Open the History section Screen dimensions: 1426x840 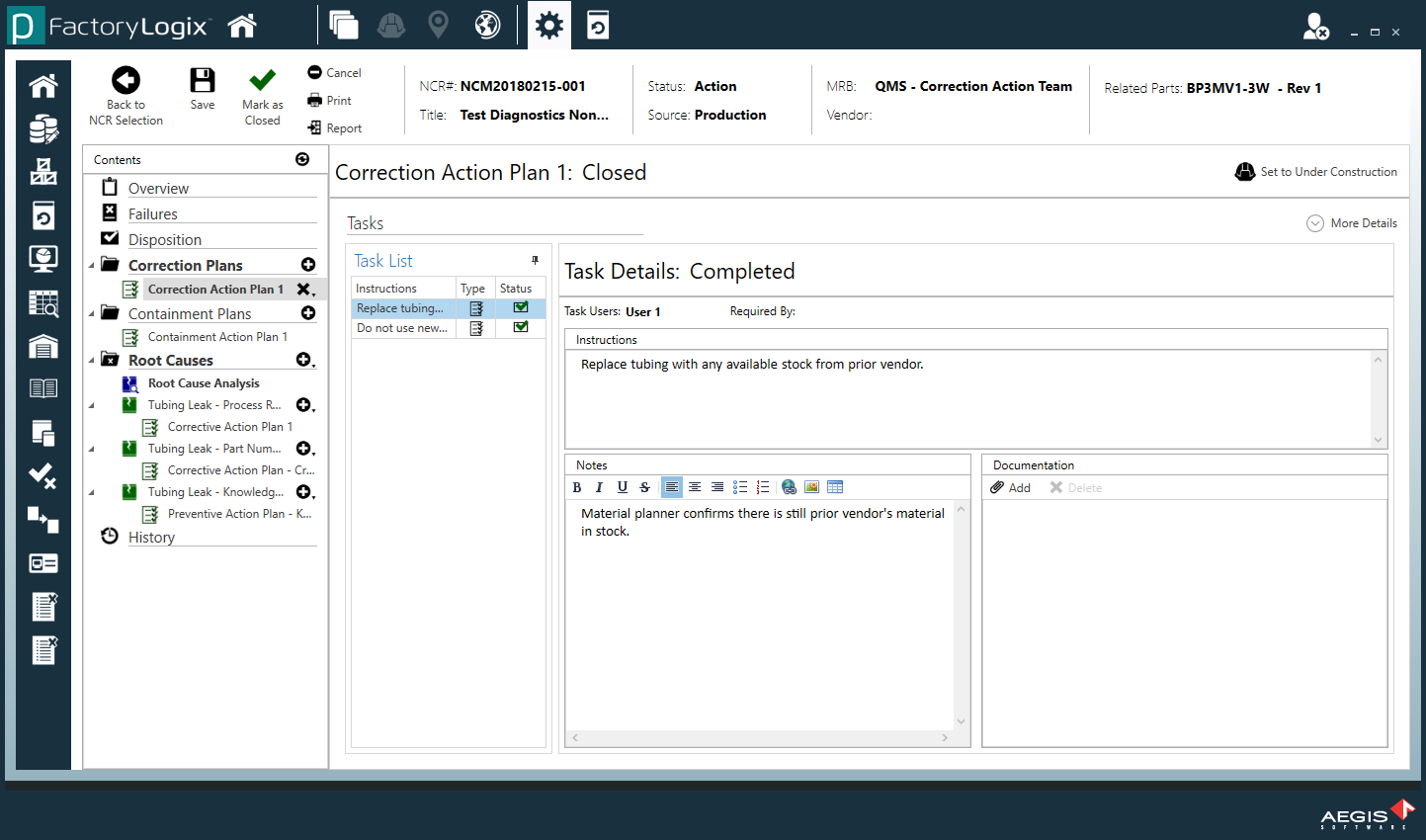151,538
